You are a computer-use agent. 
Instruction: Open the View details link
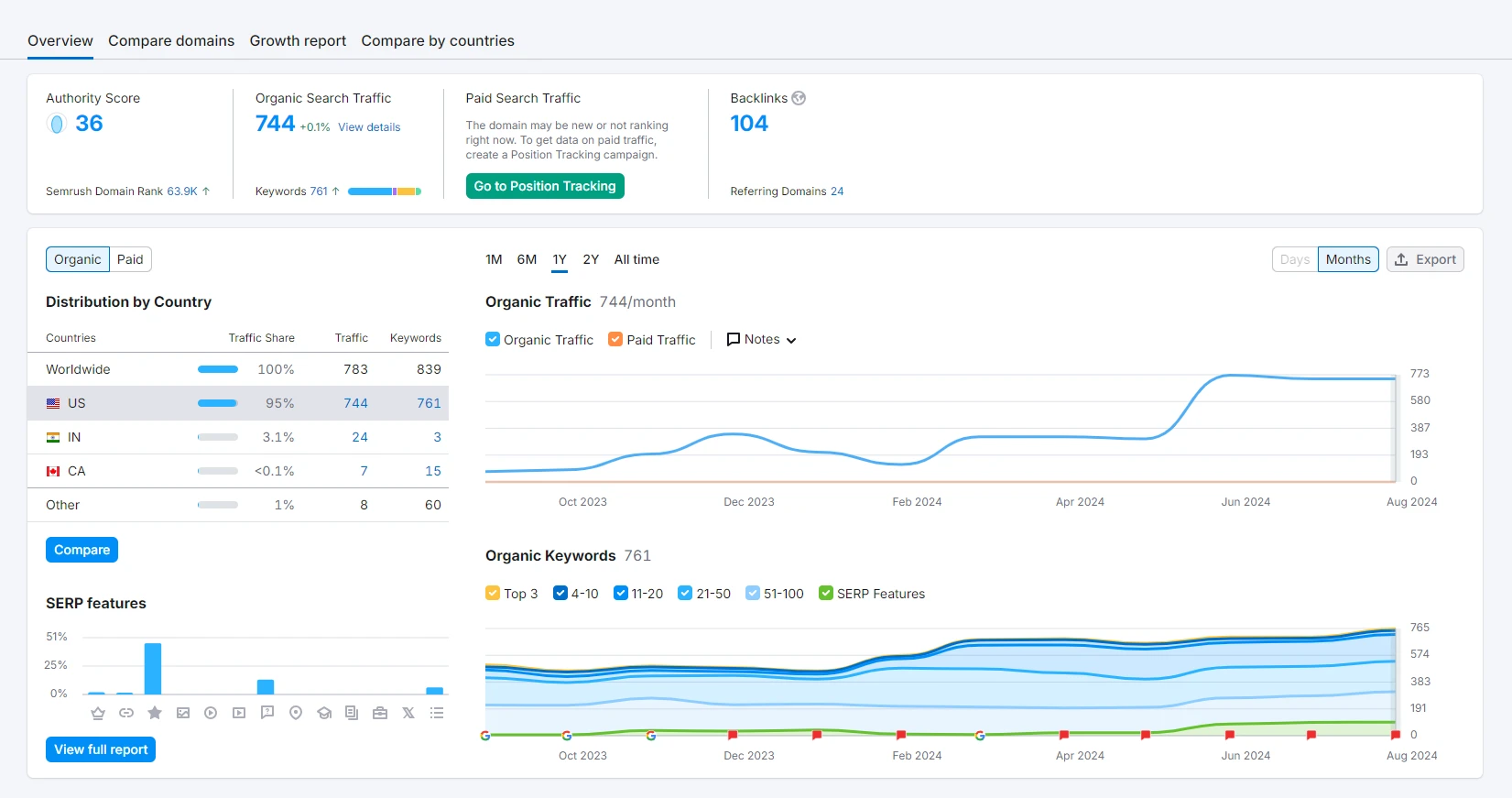[x=369, y=127]
